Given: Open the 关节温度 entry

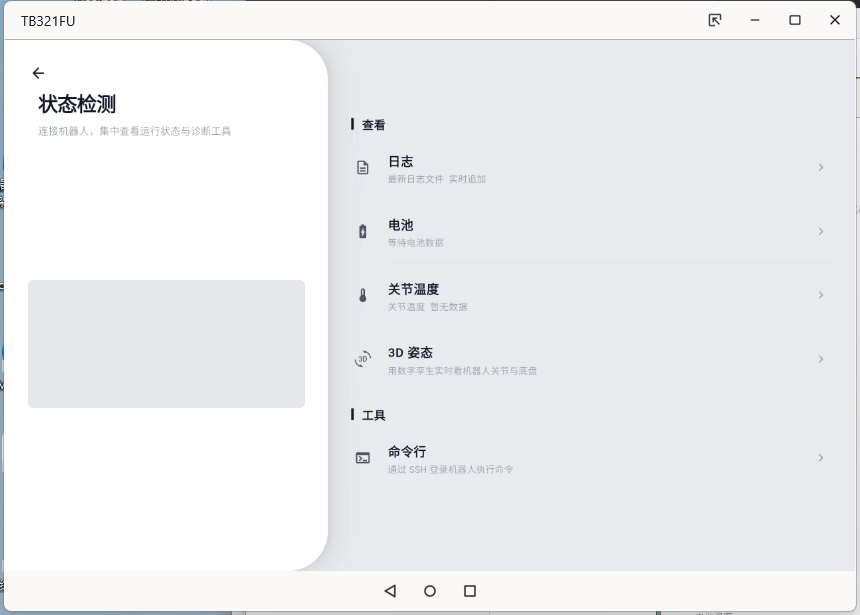Looking at the screenshot, I should (x=592, y=296).
